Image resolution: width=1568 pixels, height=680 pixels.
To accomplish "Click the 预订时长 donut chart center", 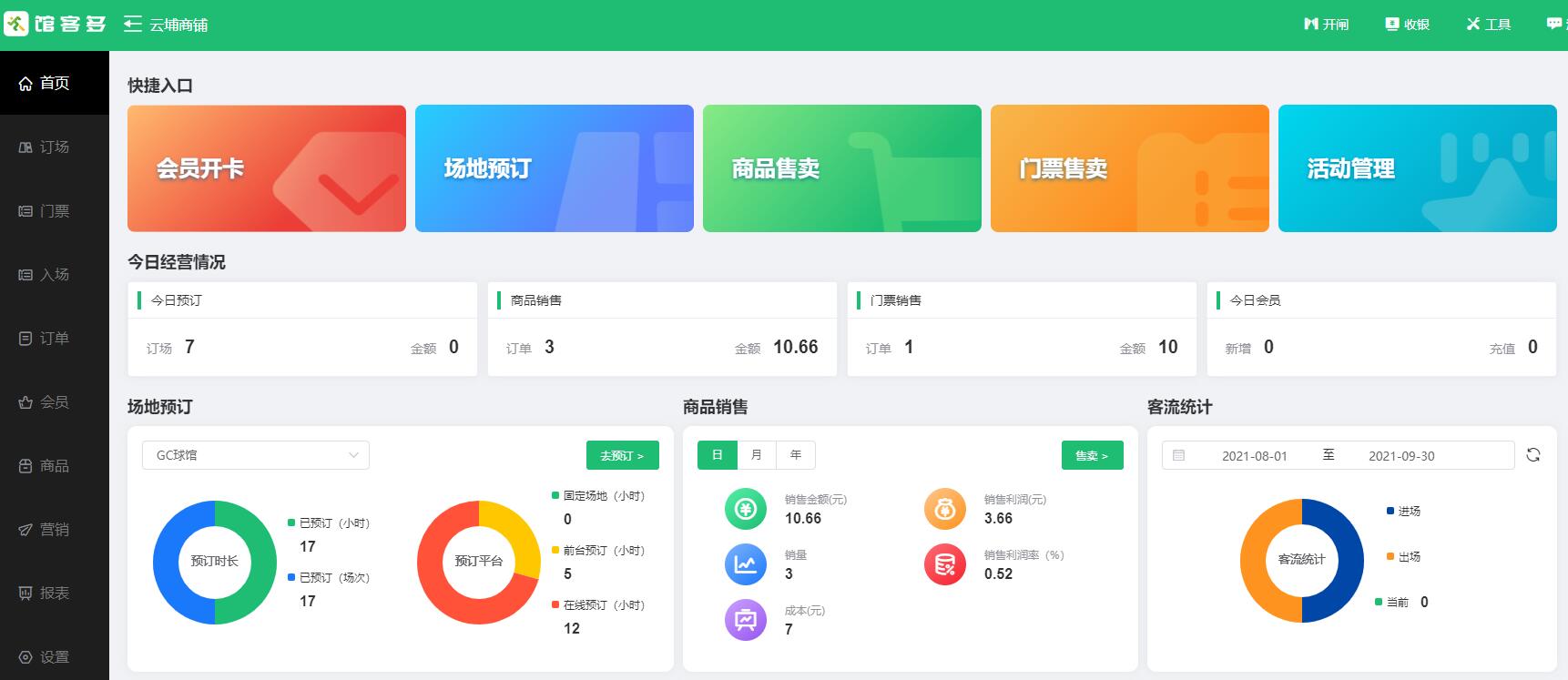I will tap(215, 562).
